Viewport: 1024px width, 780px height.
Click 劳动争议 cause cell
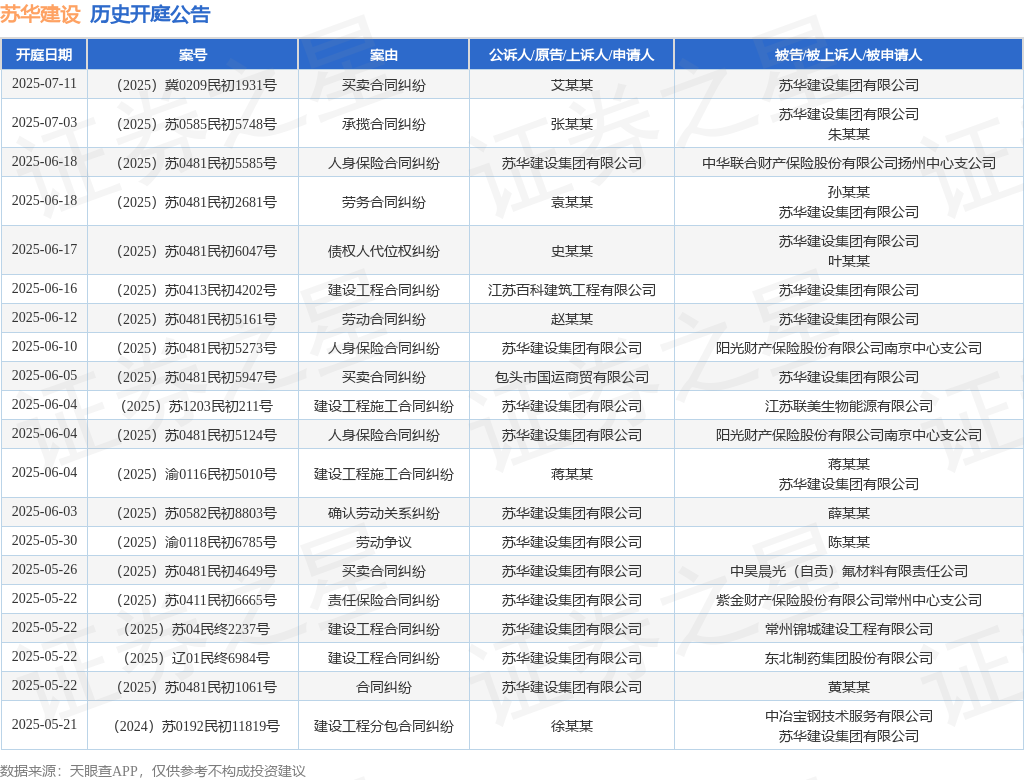coord(383,542)
